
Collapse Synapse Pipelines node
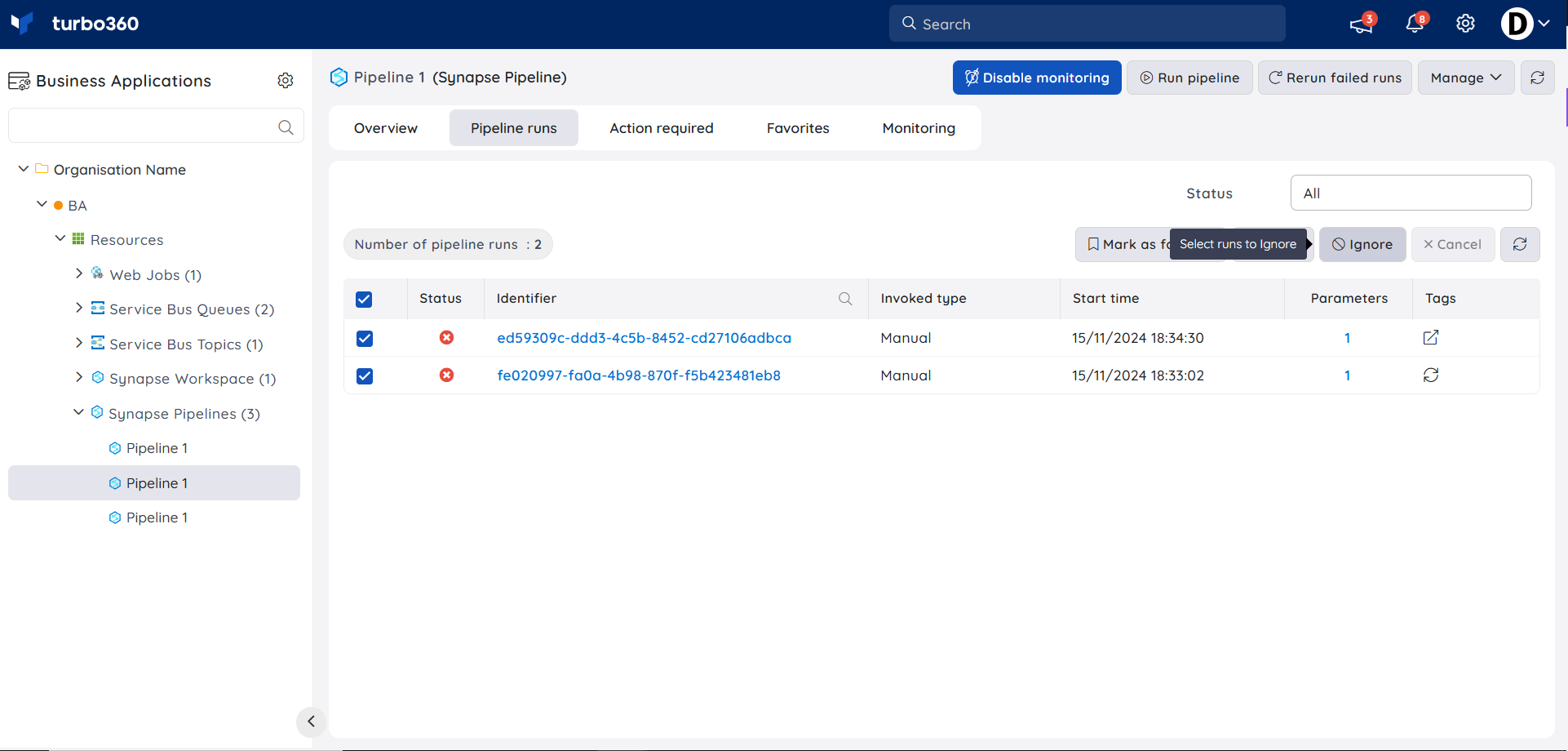point(78,412)
